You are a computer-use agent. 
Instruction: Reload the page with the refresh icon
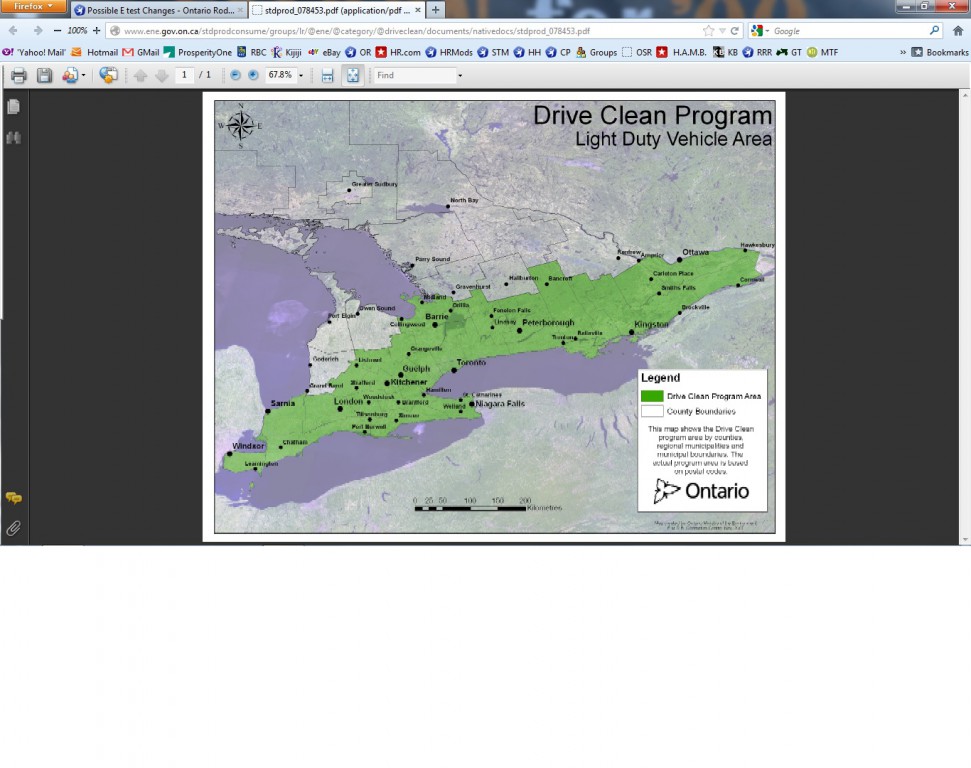pos(734,31)
